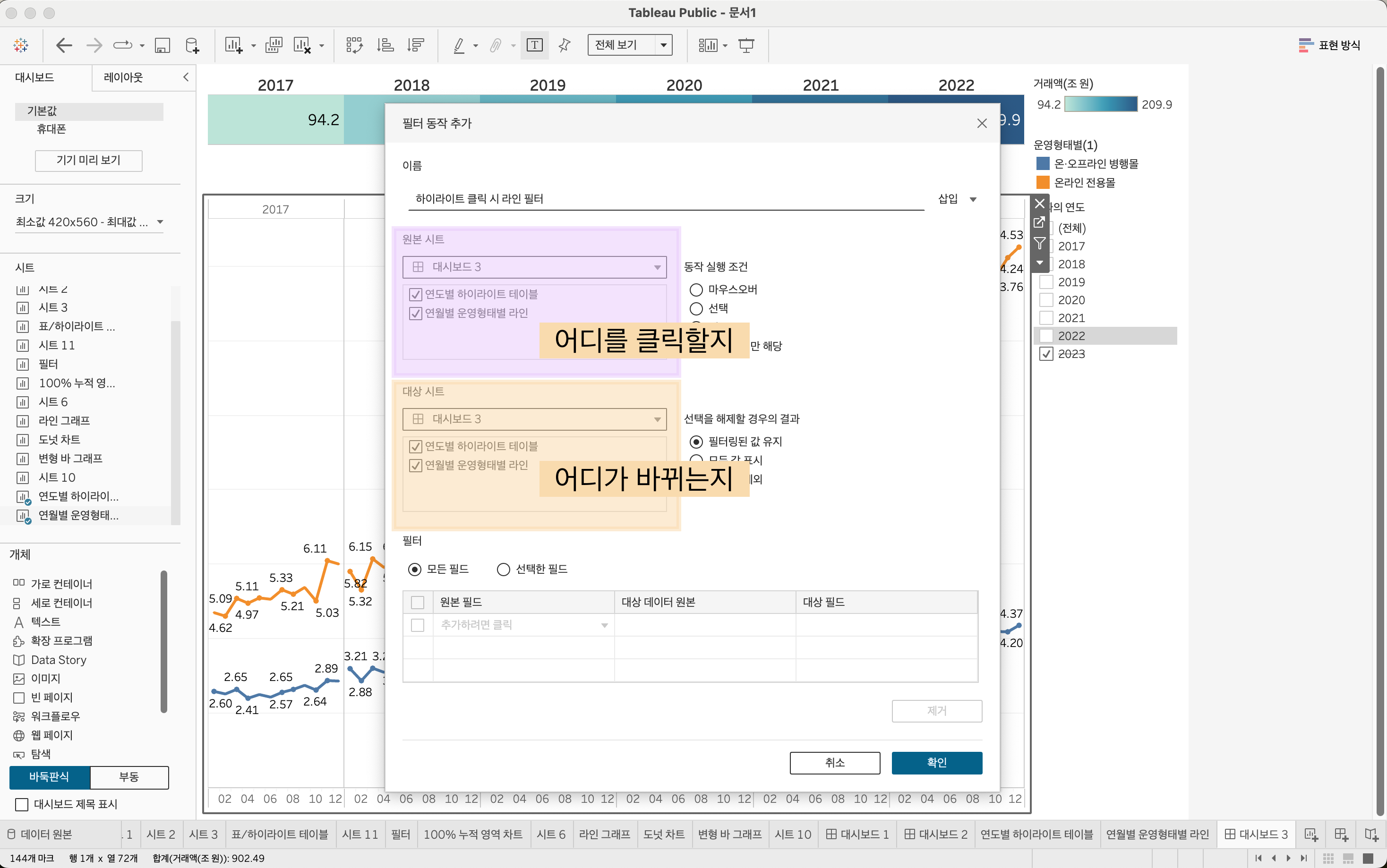Viewport: 1387px width, 868px height.
Task: Click the duplicate sheet icon in toolbar
Action: pyautogui.click(x=274, y=45)
